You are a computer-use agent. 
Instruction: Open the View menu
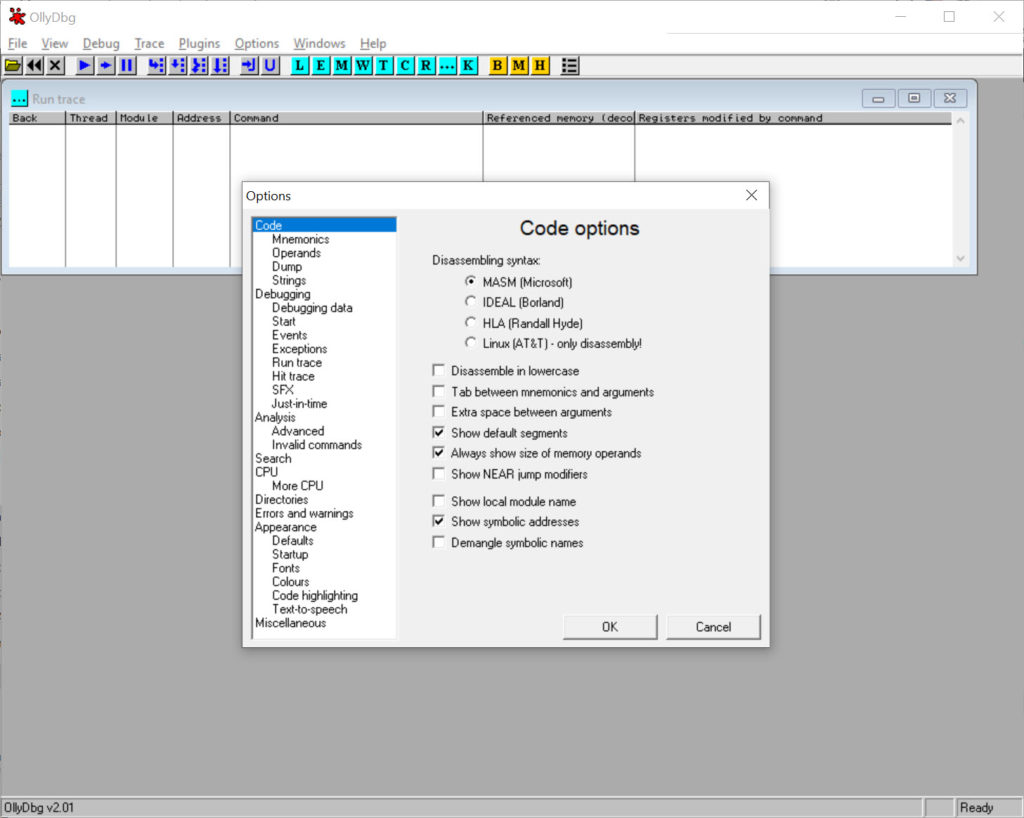point(54,43)
